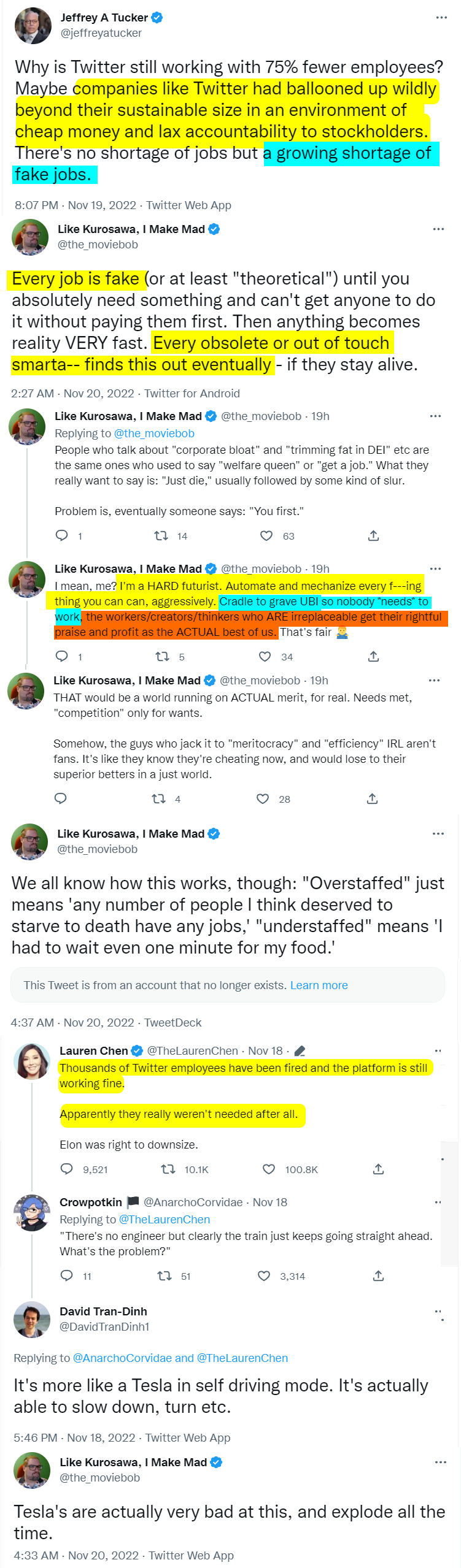
Task: Retweet Crowpotkin's tweet with 51 retweets
Action: tap(164, 1275)
